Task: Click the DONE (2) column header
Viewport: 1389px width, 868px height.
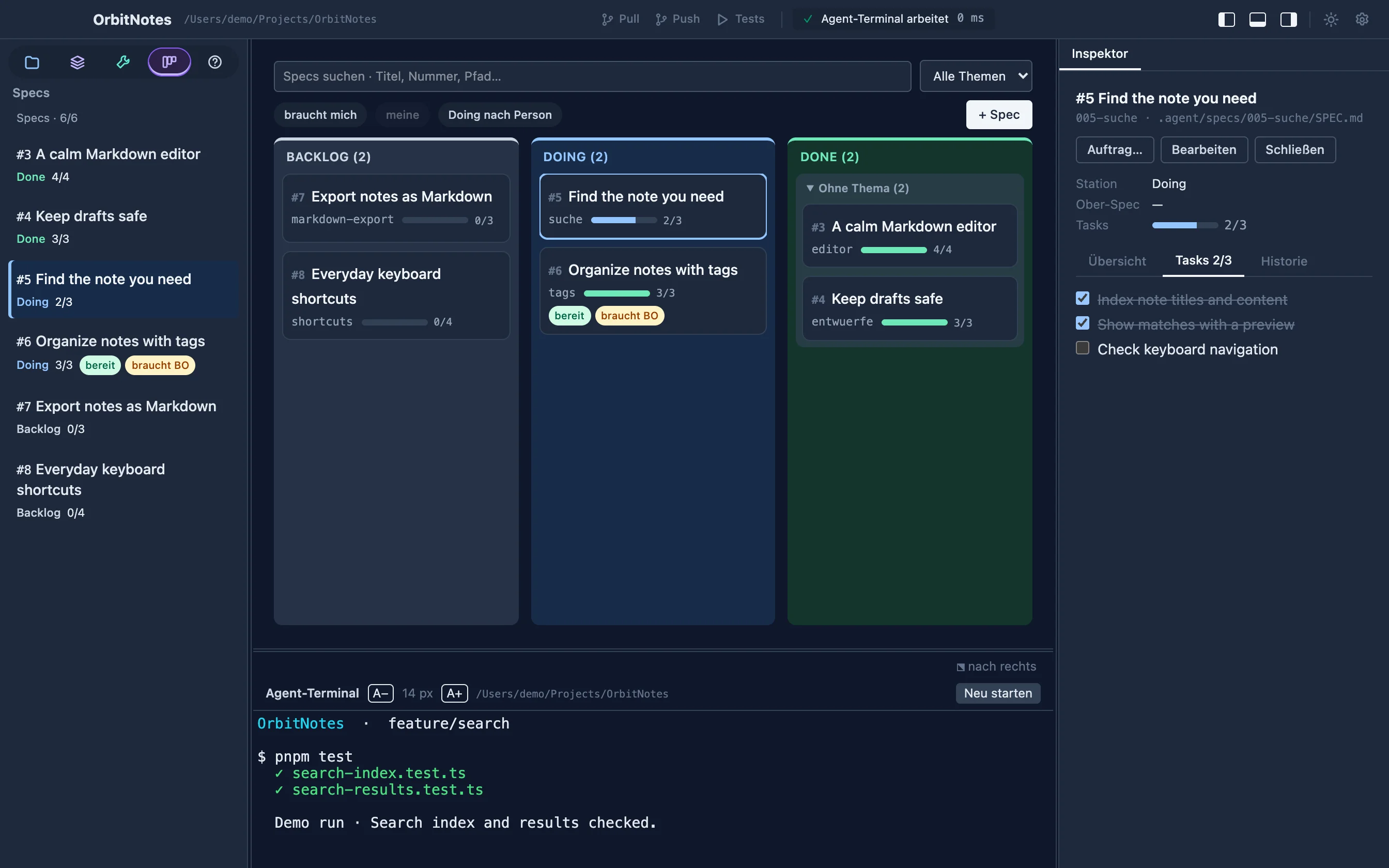Action: point(829,157)
